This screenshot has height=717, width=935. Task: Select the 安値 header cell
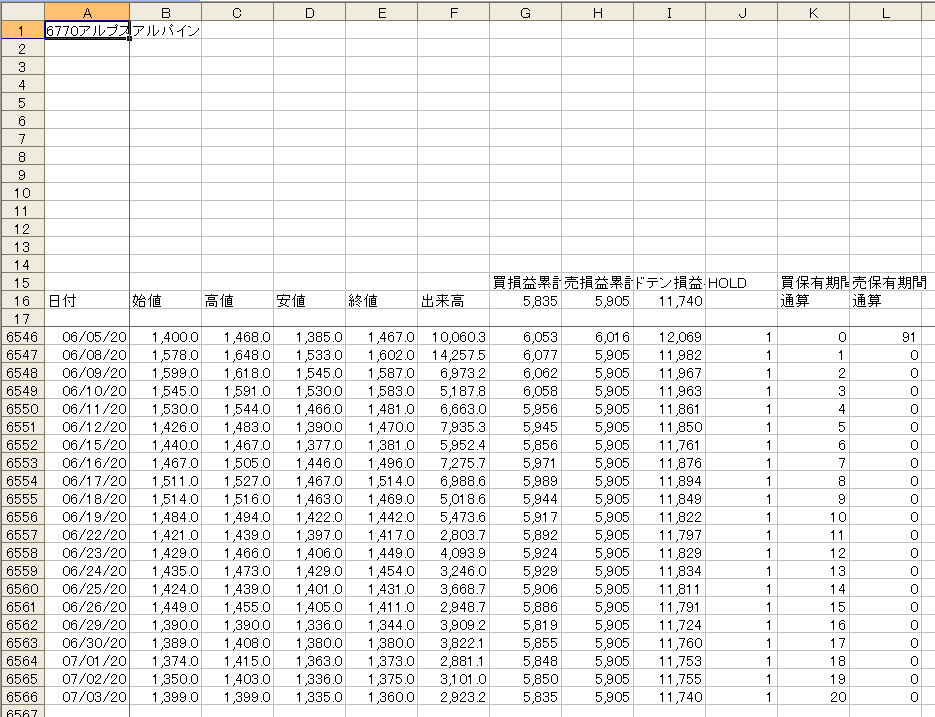coord(309,301)
